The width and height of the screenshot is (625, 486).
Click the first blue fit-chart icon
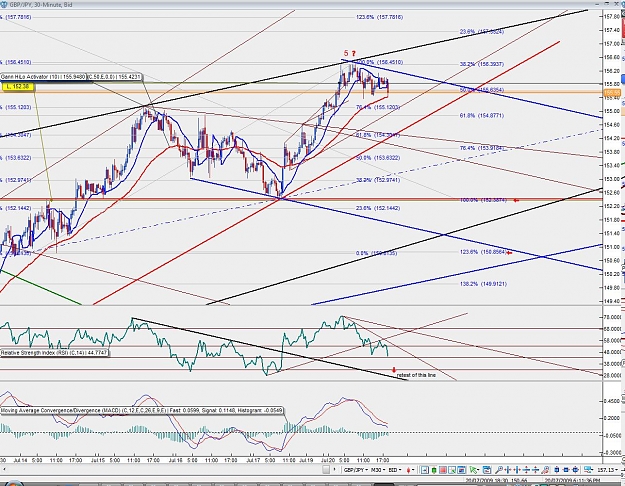point(557,470)
